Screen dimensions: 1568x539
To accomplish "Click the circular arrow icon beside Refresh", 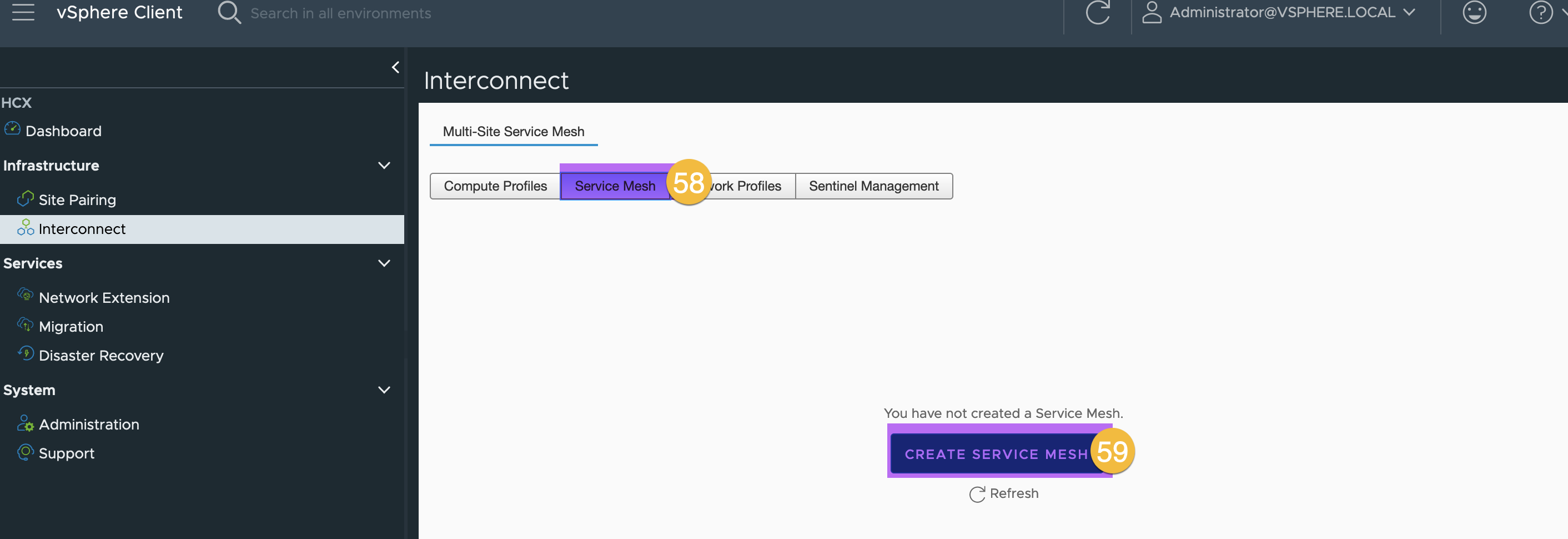I will click(x=976, y=494).
